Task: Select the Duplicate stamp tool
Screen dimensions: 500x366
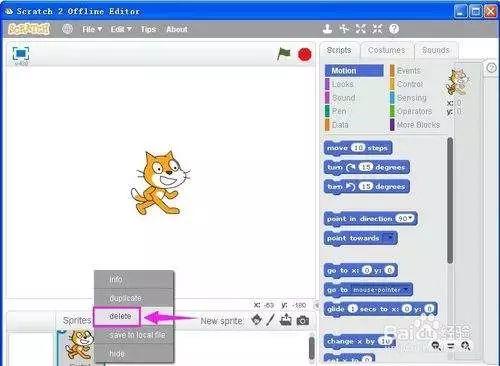Action: point(327,29)
